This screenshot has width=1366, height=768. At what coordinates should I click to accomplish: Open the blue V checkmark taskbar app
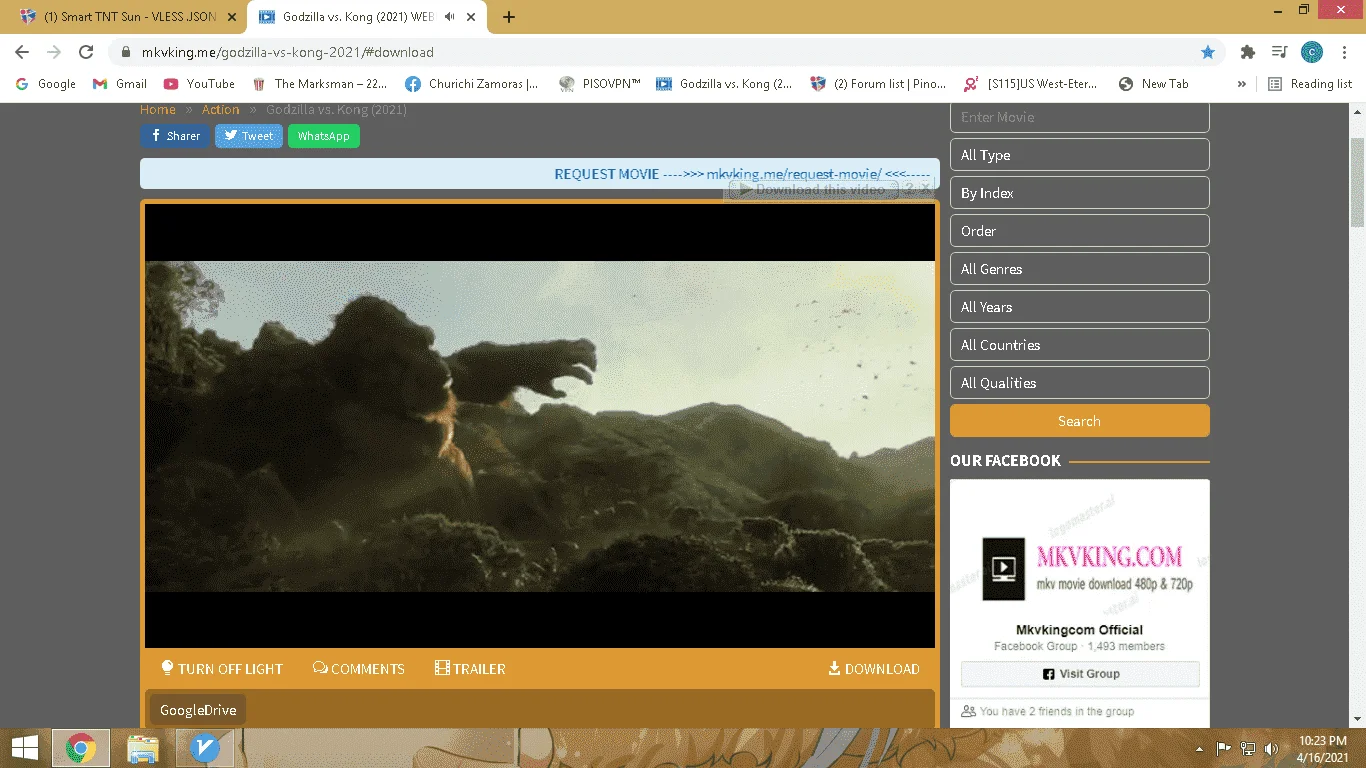click(x=205, y=748)
